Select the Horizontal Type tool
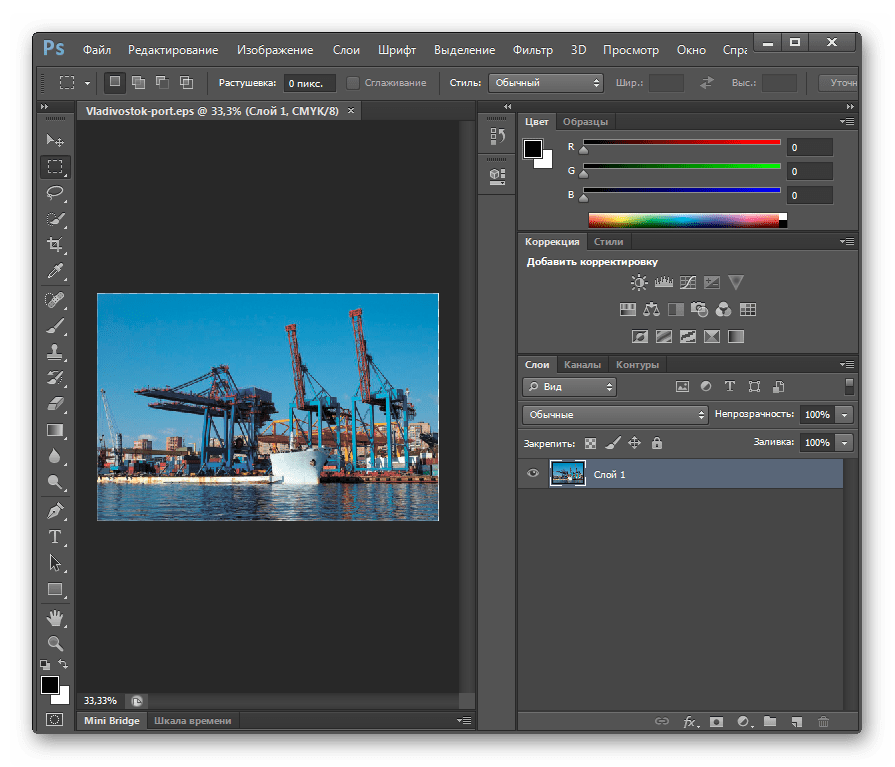Image resolution: width=895 pixels, height=767 pixels. 55,537
